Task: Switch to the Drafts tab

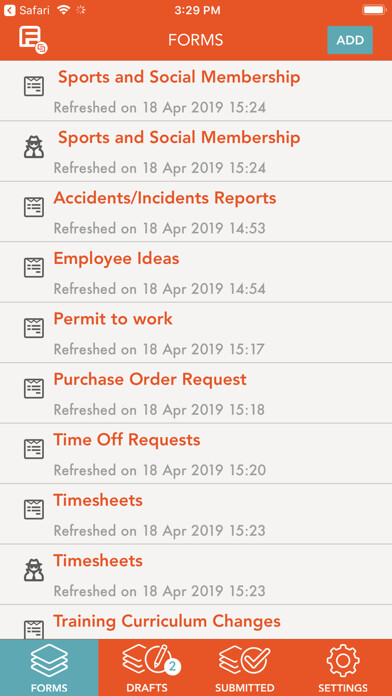Action: (x=147, y=668)
